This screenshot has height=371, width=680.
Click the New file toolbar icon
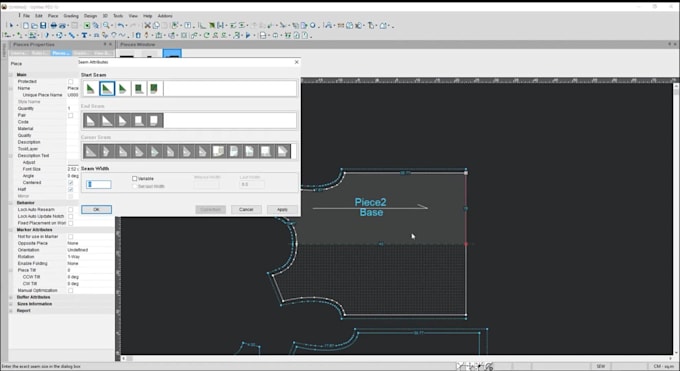[26, 26]
